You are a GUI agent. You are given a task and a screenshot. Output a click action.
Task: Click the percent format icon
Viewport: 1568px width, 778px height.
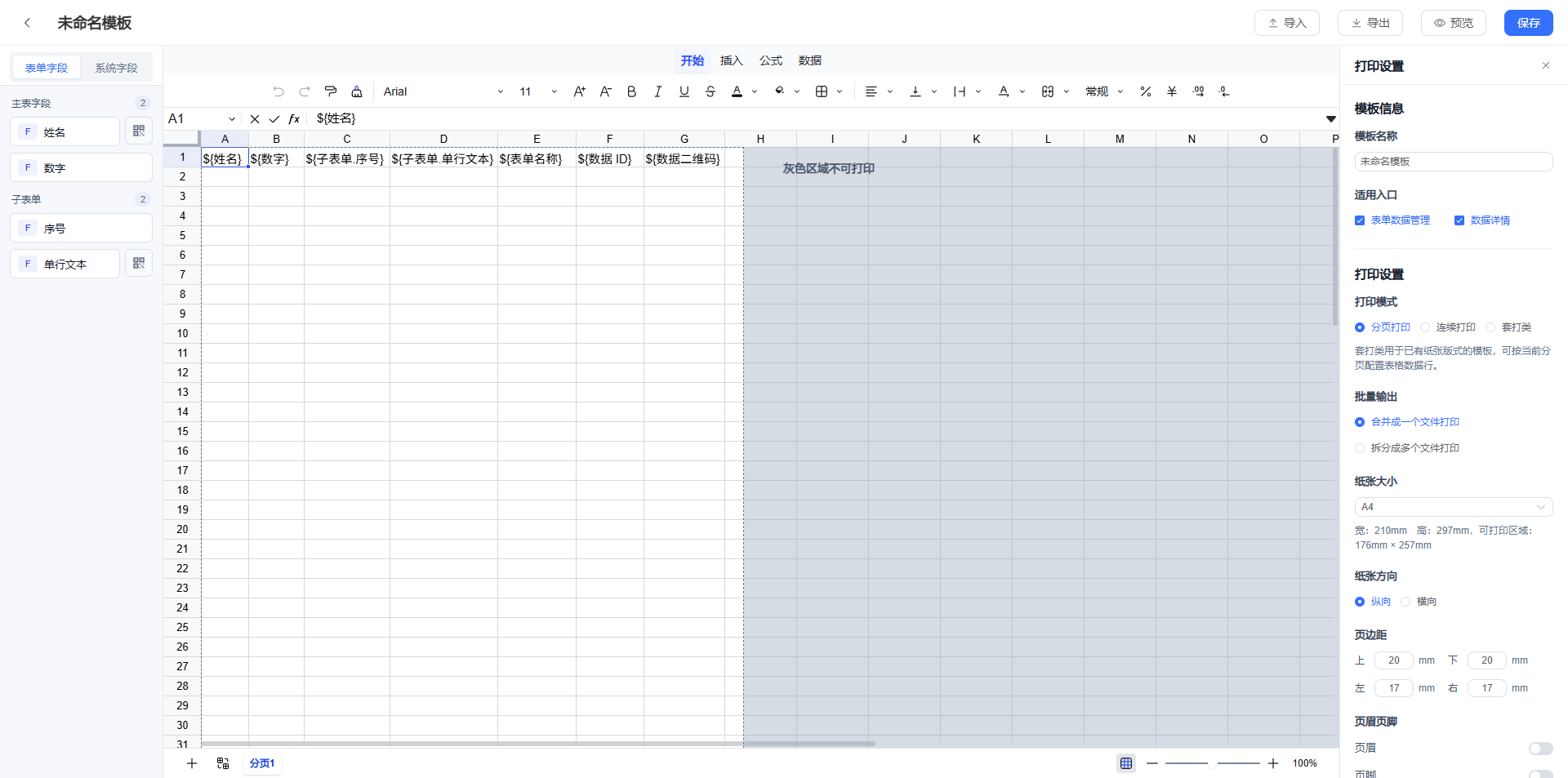[x=1146, y=91]
